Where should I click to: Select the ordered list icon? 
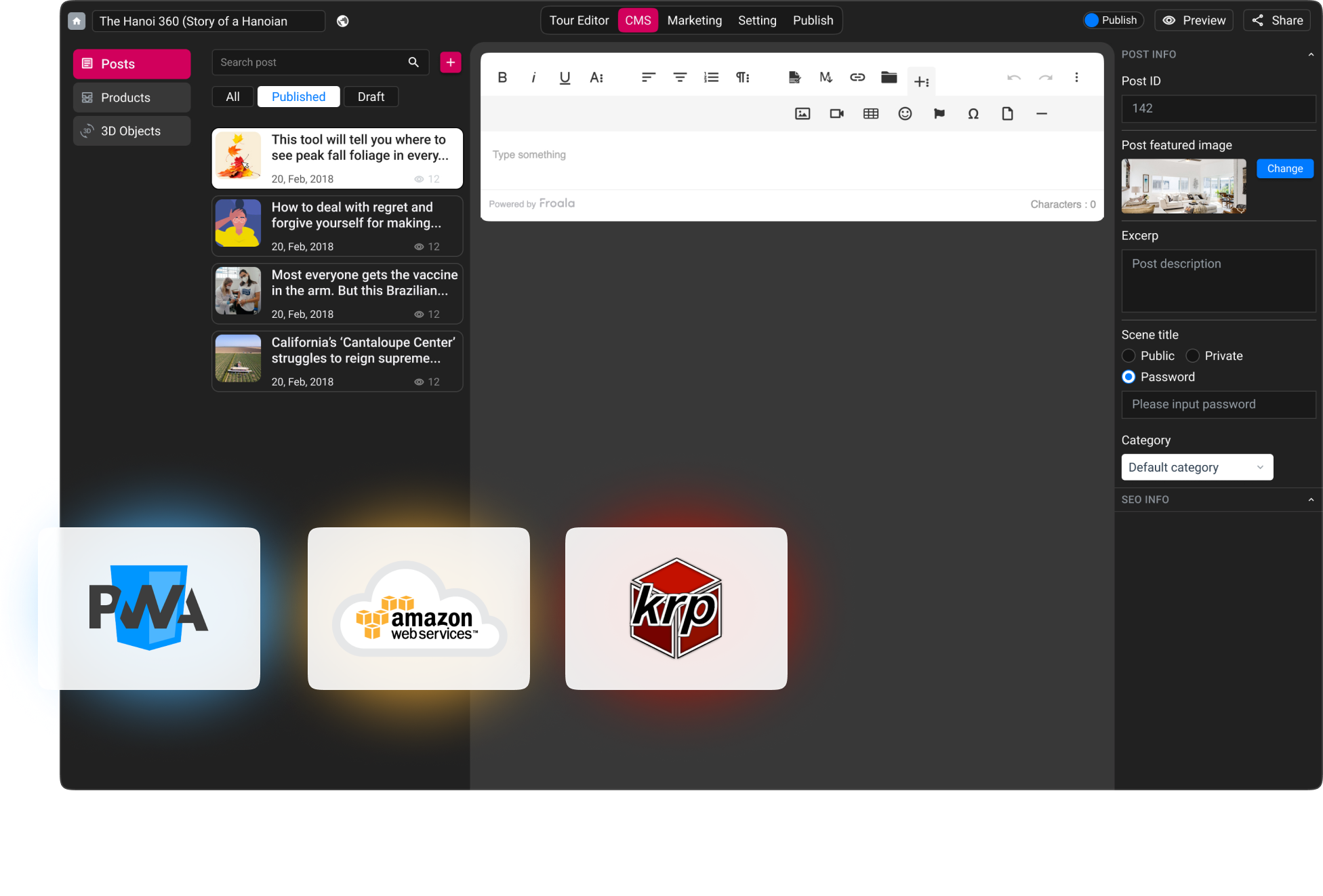711,78
